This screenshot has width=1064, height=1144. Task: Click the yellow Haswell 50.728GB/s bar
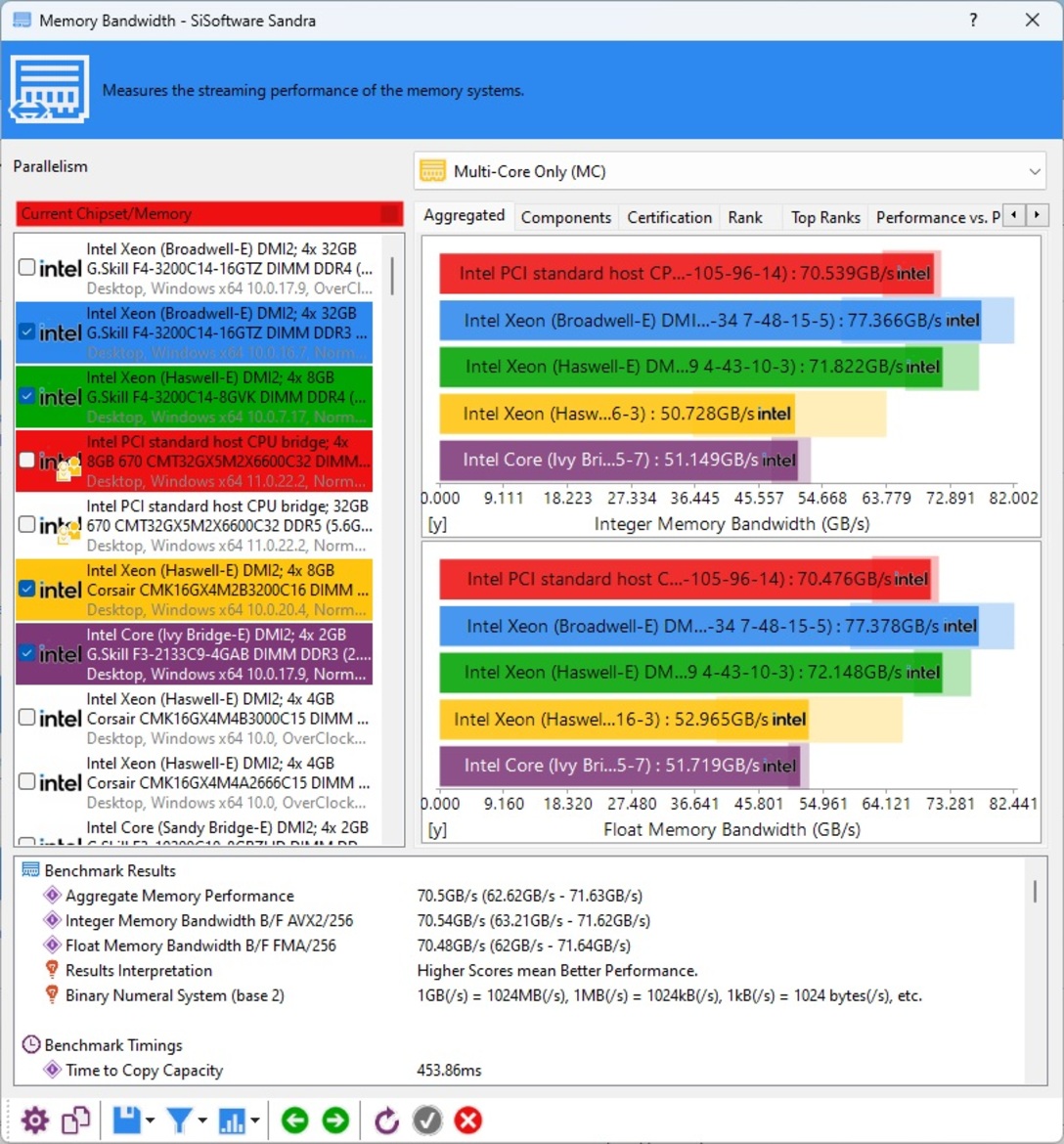click(x=617, y=414)
